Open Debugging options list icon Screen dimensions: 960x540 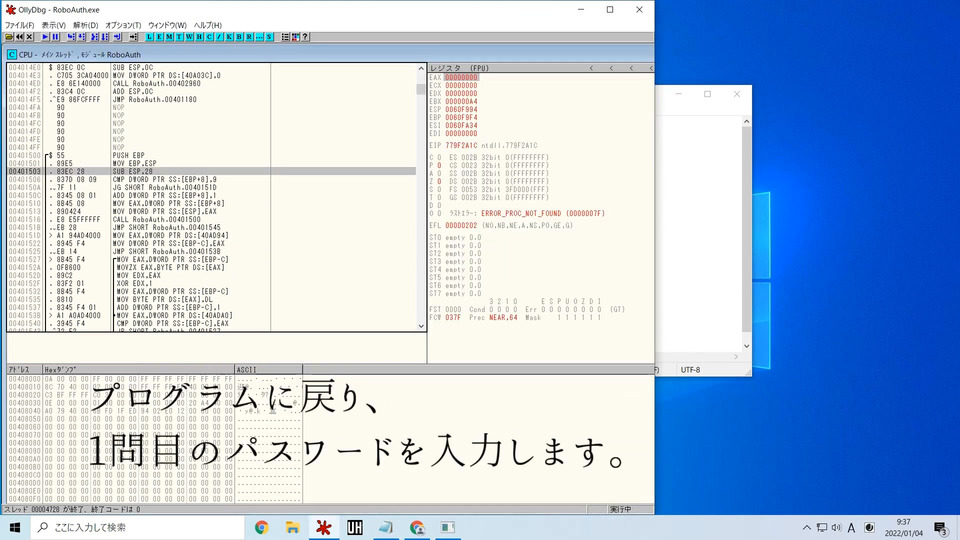coord(285,37)
